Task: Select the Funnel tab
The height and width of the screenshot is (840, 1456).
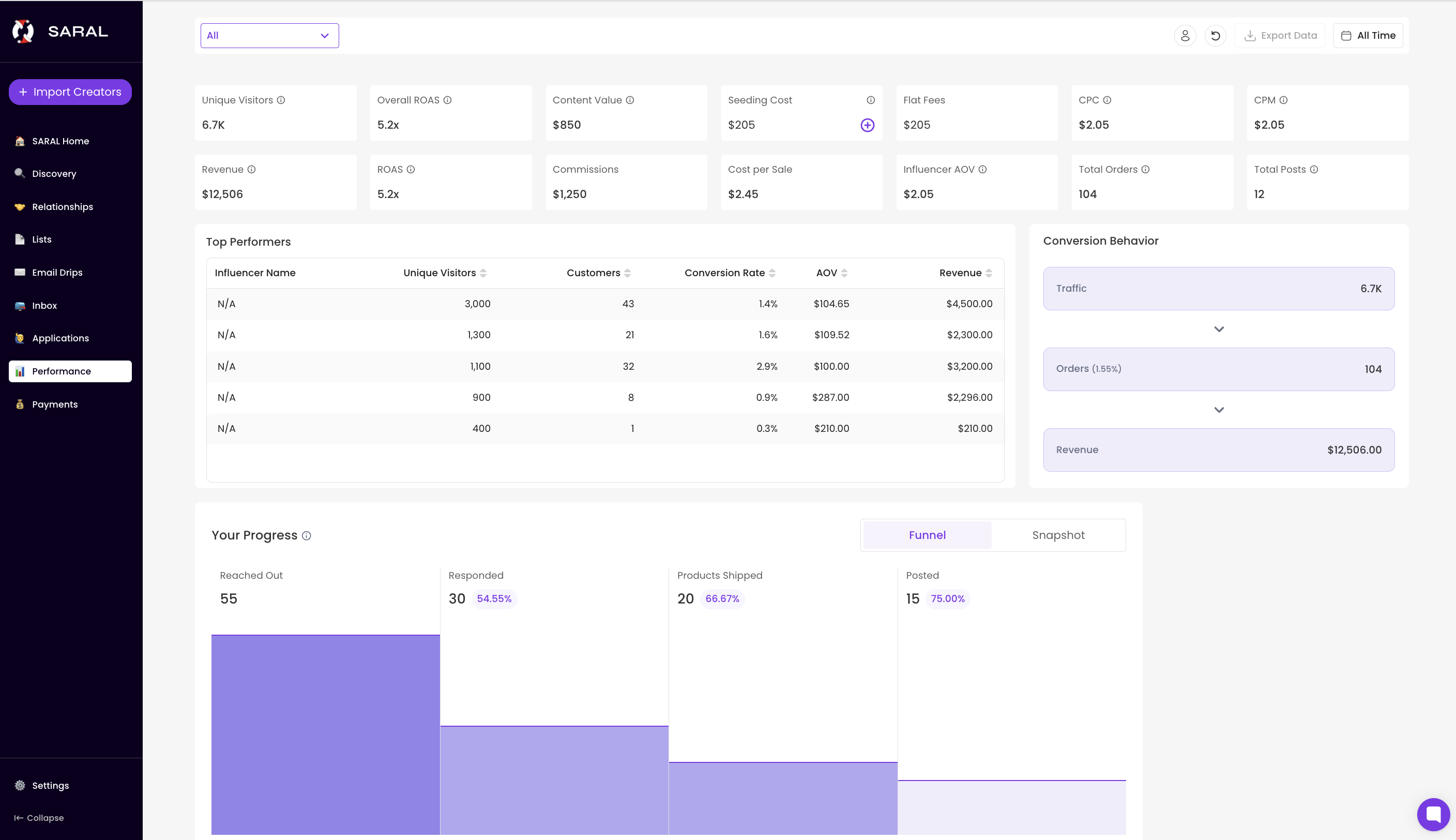Action: 926,535
